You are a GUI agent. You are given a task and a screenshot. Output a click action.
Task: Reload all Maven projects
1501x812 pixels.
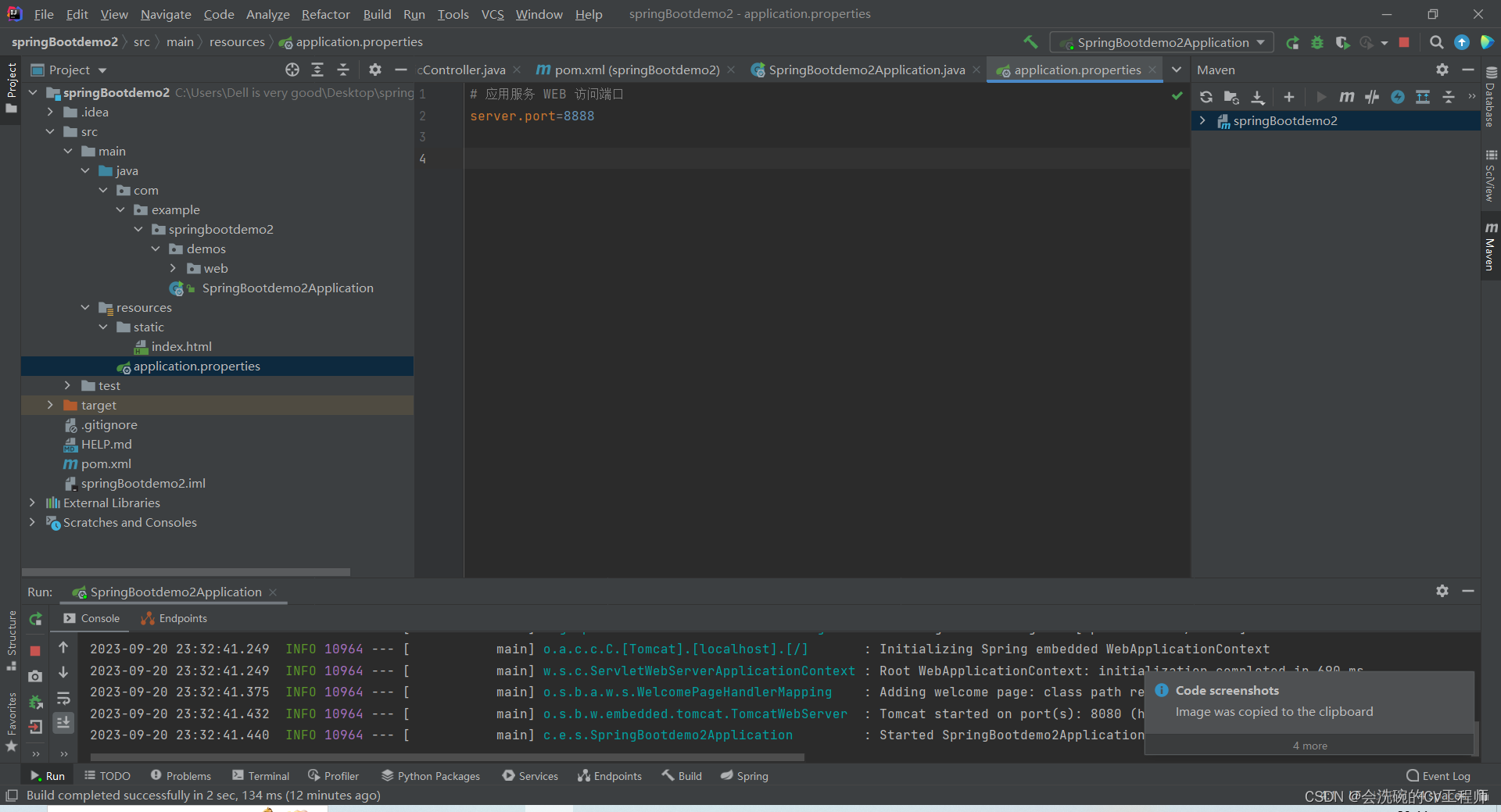pos(1206,97)
